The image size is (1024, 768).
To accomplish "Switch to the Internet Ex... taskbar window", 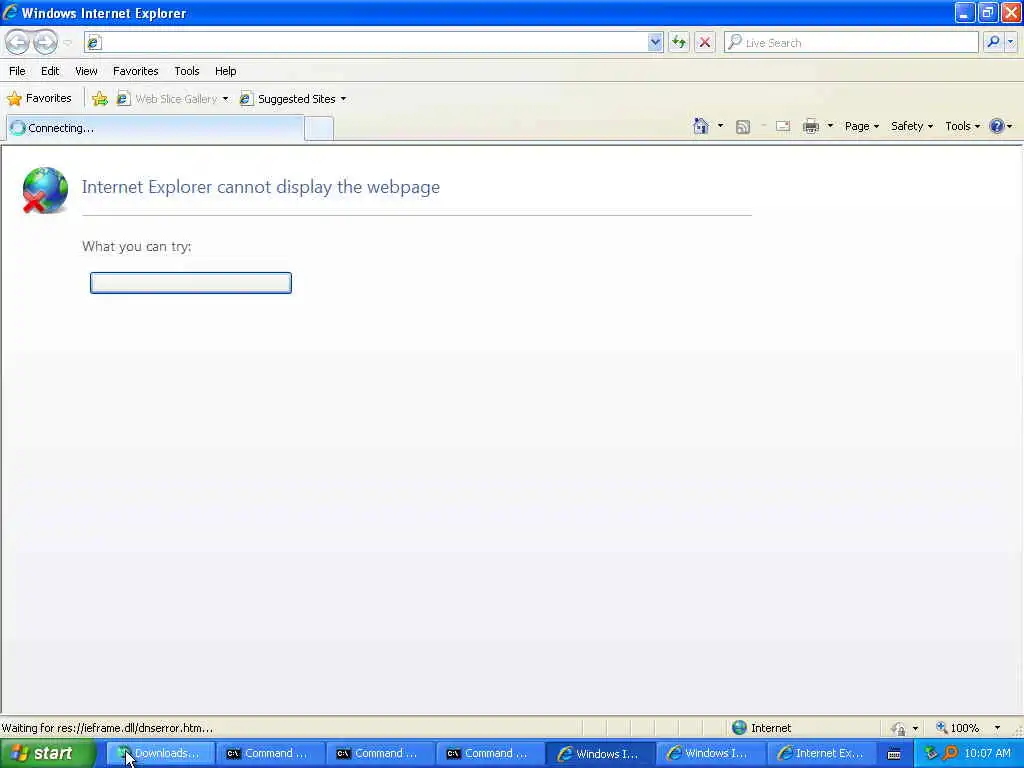I will click(x=822, y=753).
